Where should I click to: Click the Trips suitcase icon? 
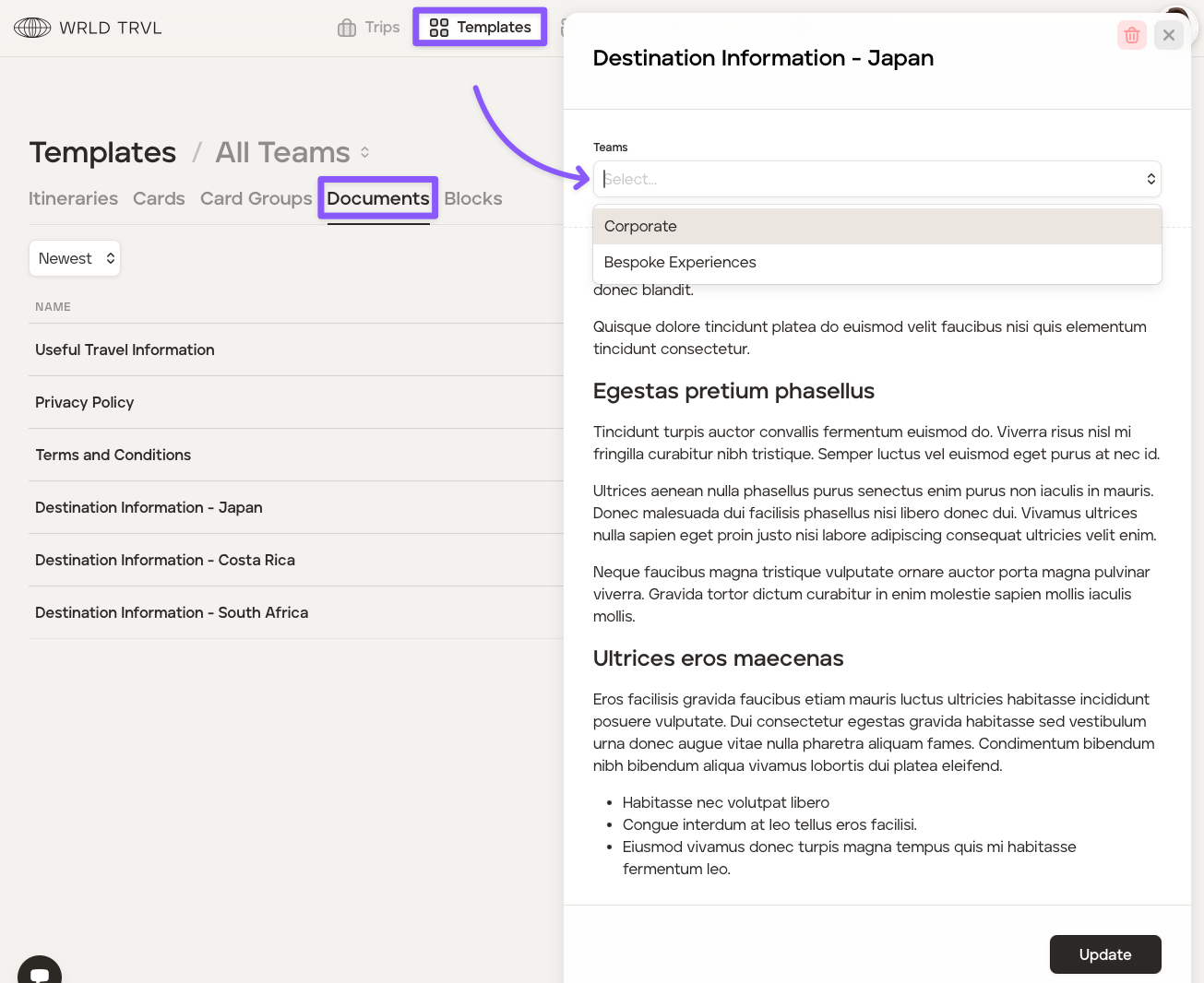tap(347, 28)
